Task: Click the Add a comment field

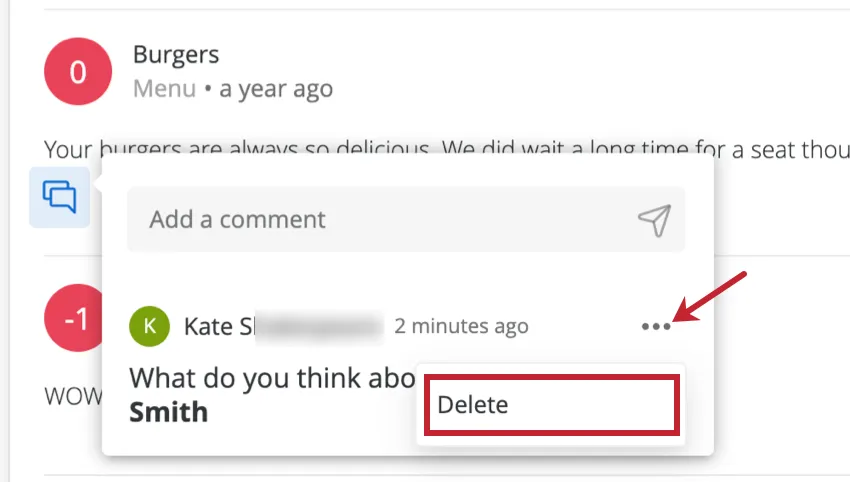Action: (x=380, y=219)
